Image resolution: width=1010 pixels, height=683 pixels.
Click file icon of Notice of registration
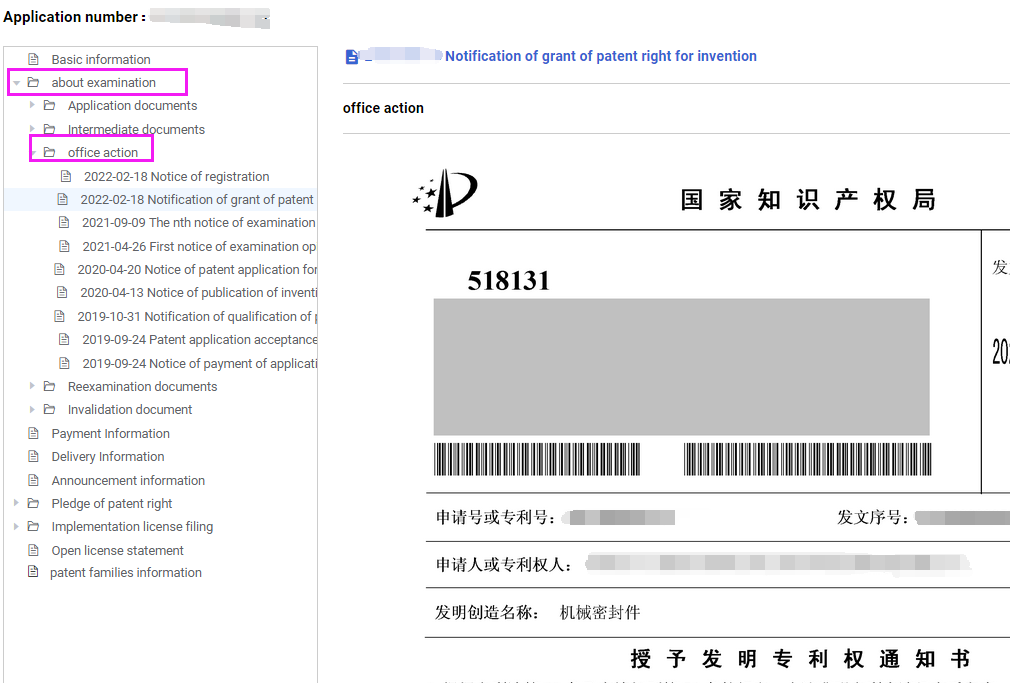click(x=66, y=176)
